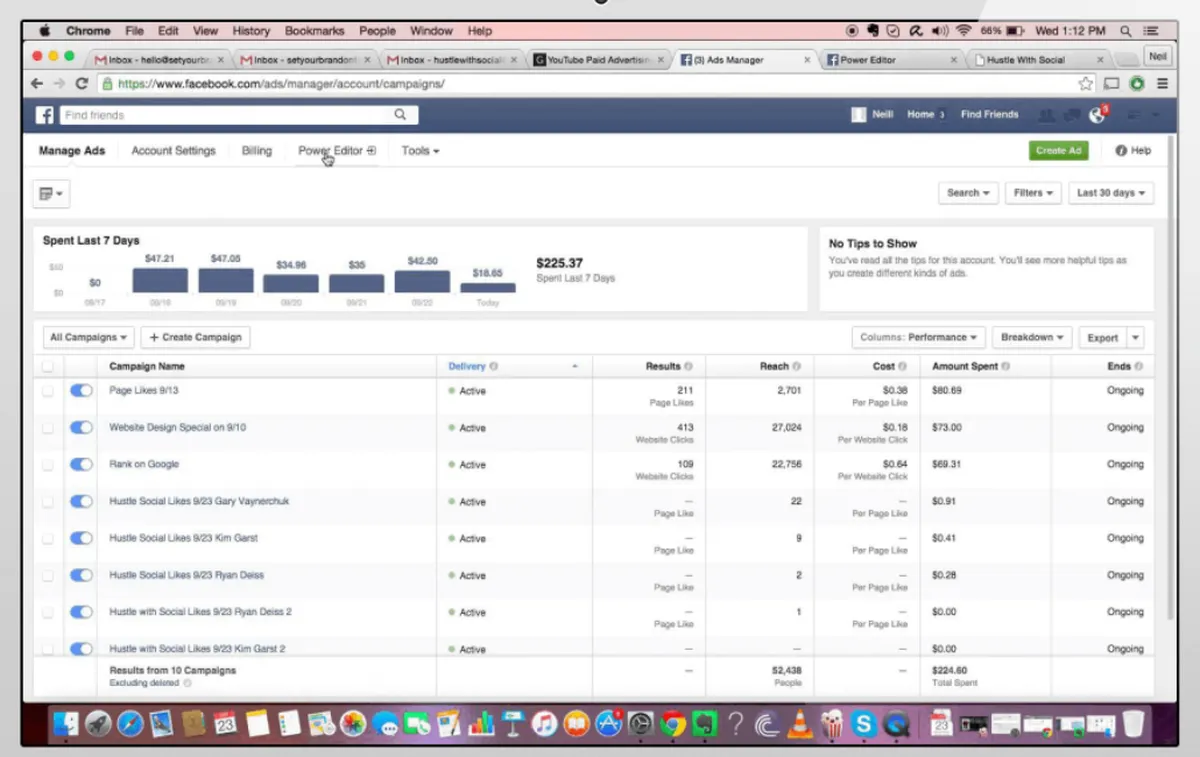The width and height of the screenshot is (1200, 757).
Task: Open the globe notifications icon
Action: coord(1097,115)
